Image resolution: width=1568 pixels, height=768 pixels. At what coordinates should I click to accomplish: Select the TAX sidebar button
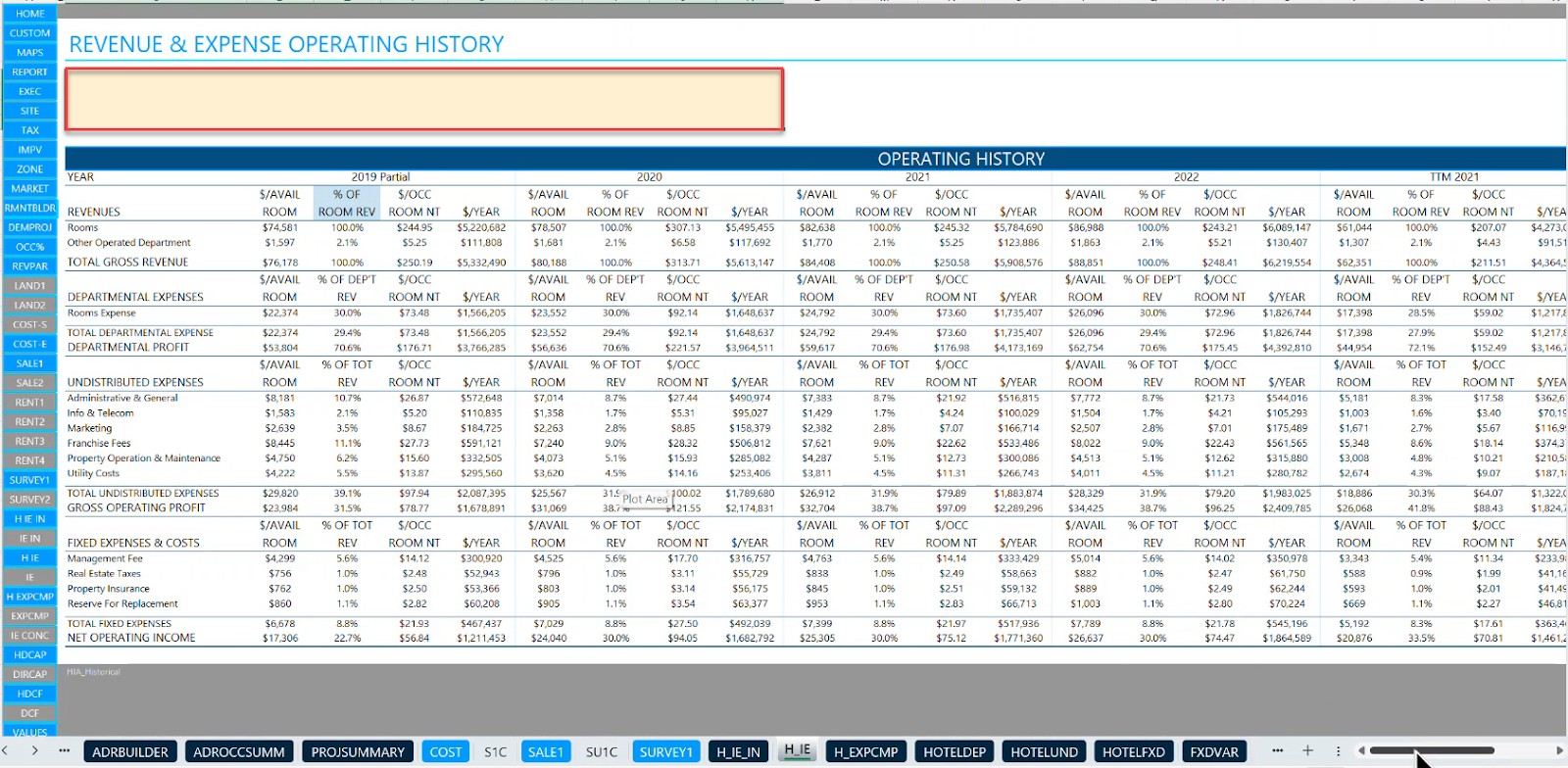[x=29, y=130]
